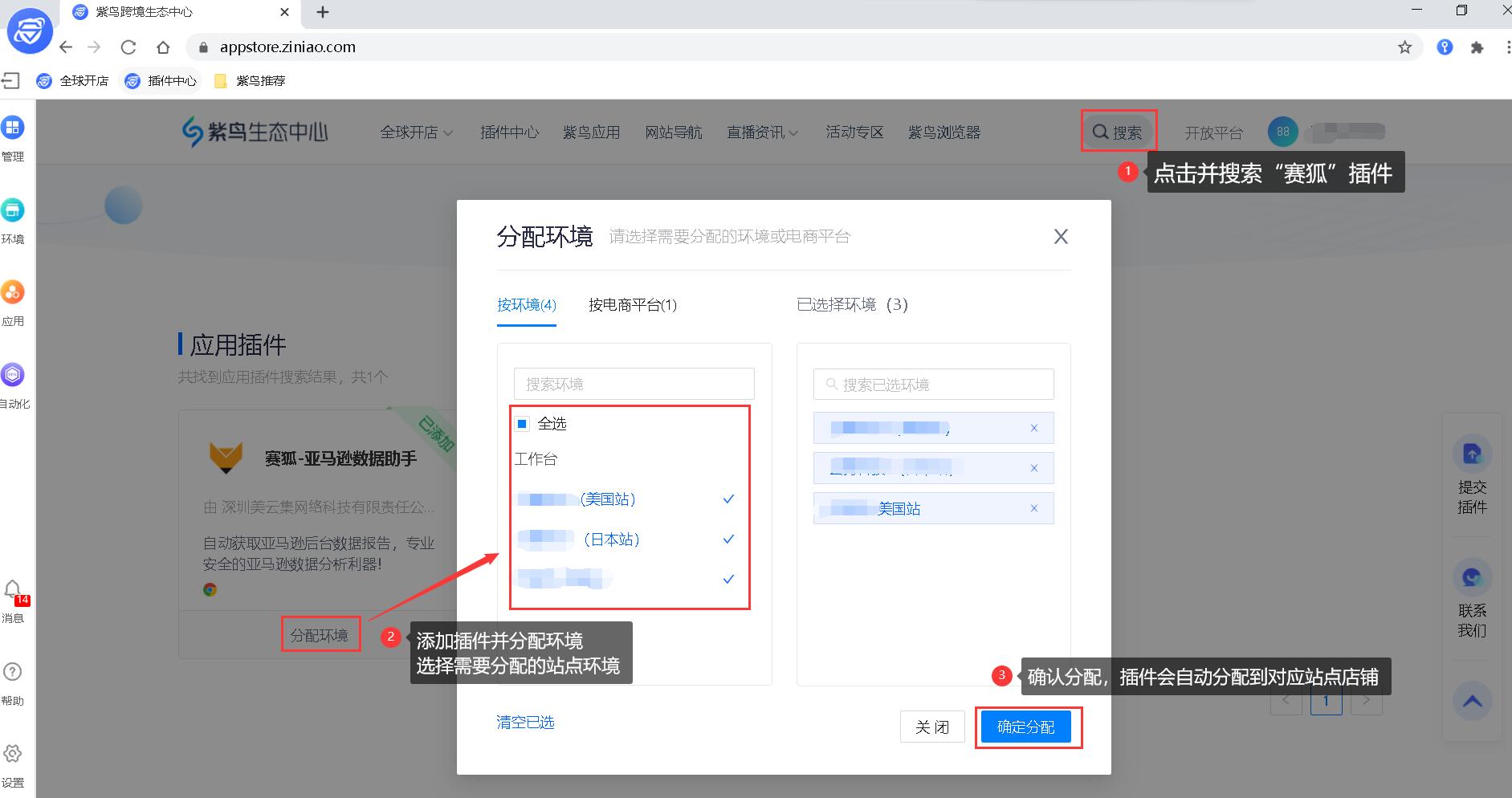Open the 全球开店 bookmark
1512x798 pixels.
(x=73, y=80)
